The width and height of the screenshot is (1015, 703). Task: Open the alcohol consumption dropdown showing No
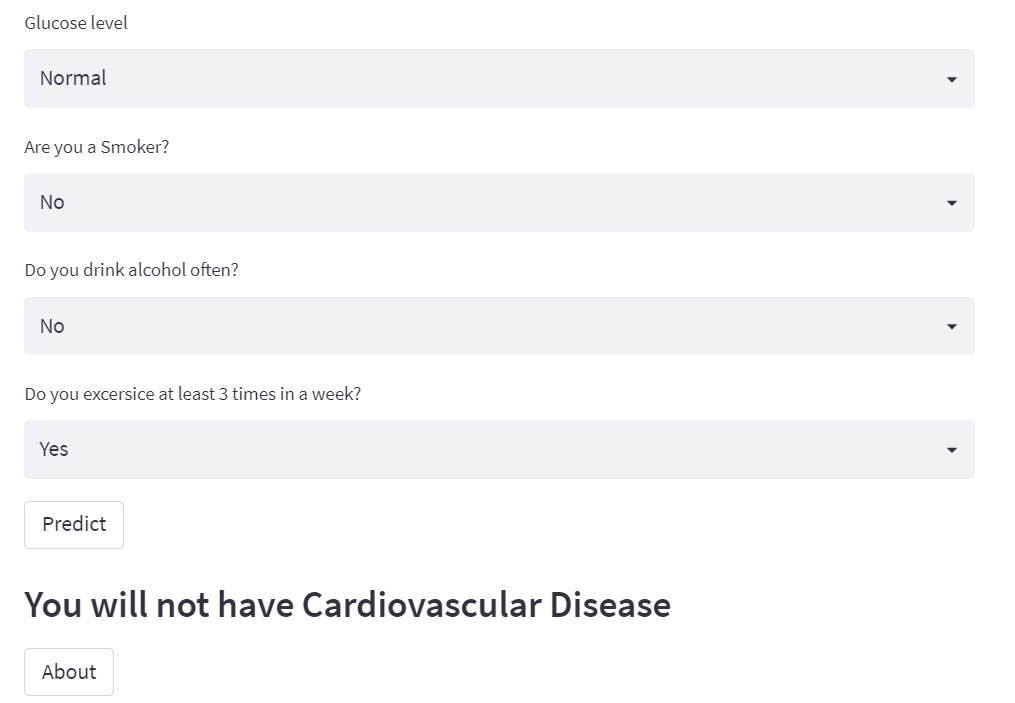point(500,326)
